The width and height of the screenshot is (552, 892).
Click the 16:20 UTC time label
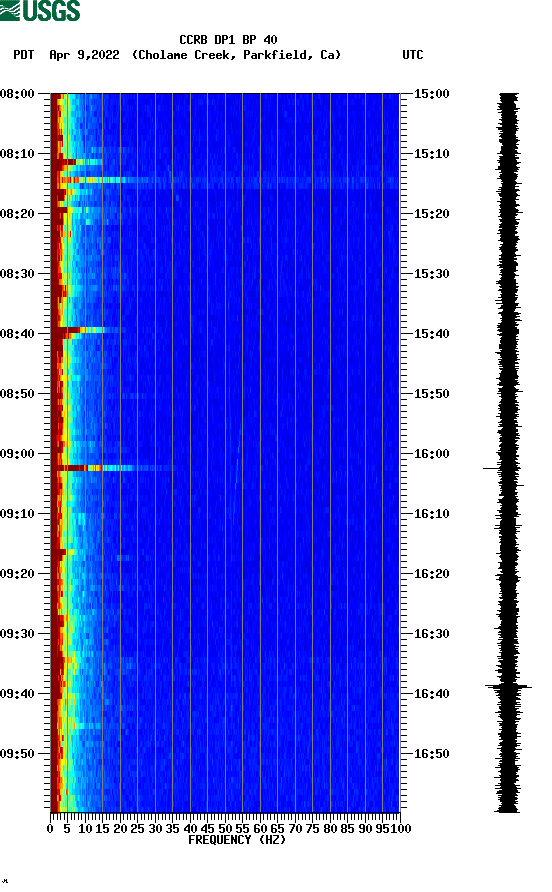(431, 573)
